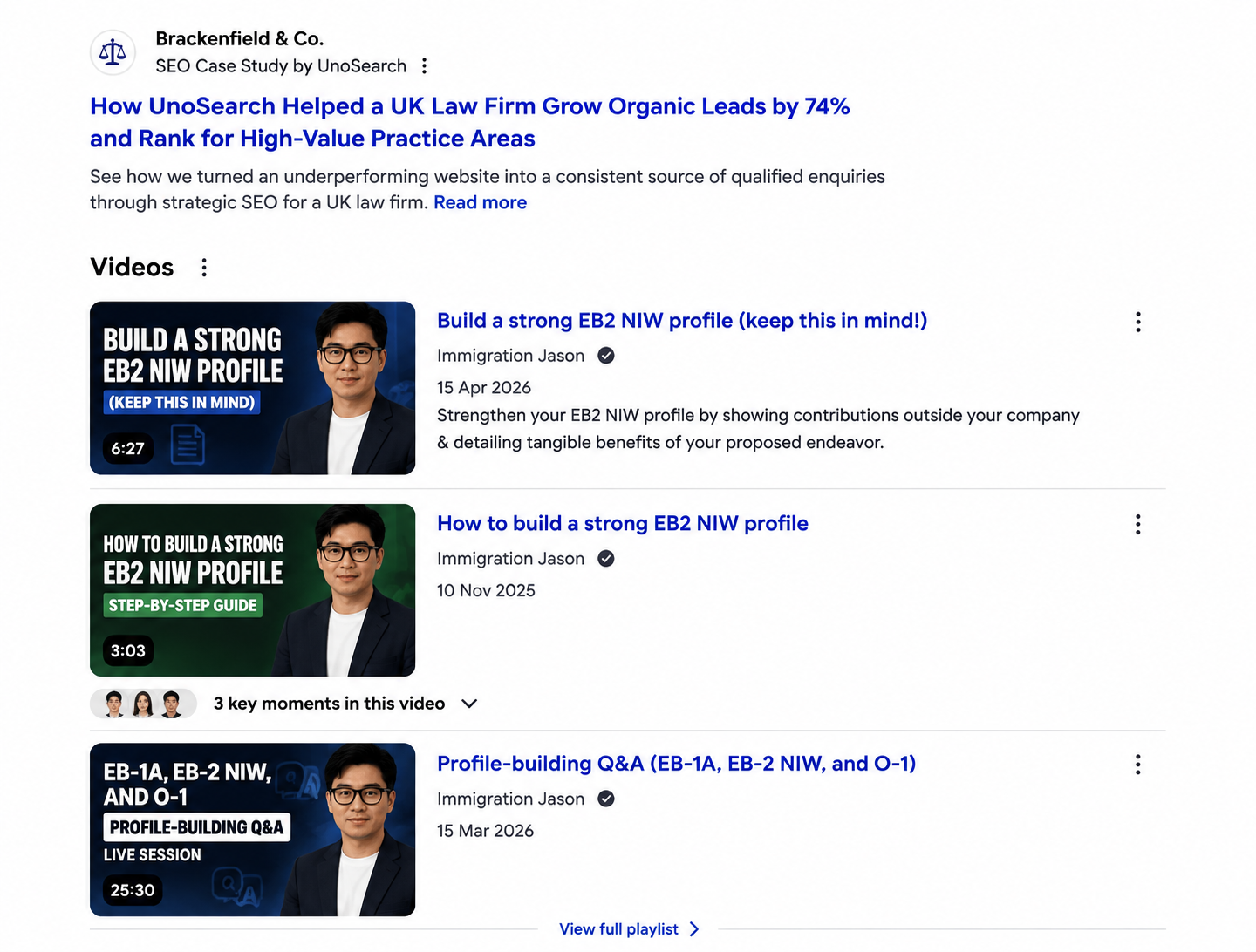Click the Brackenfield & Co. scales logo icon
This screenshot has height=952, width=1256.
tap(113, 52)
